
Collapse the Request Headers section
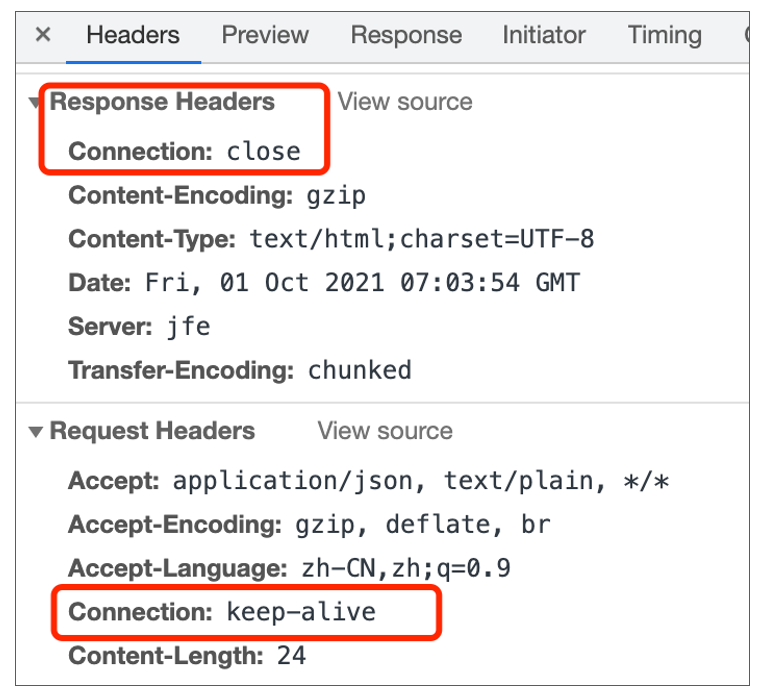pos(36,432)
